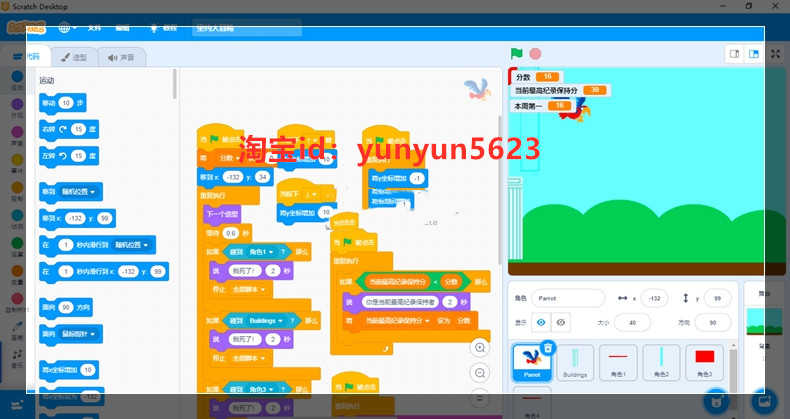Select the 角色1 sprite thumbnail

(618, 363)
